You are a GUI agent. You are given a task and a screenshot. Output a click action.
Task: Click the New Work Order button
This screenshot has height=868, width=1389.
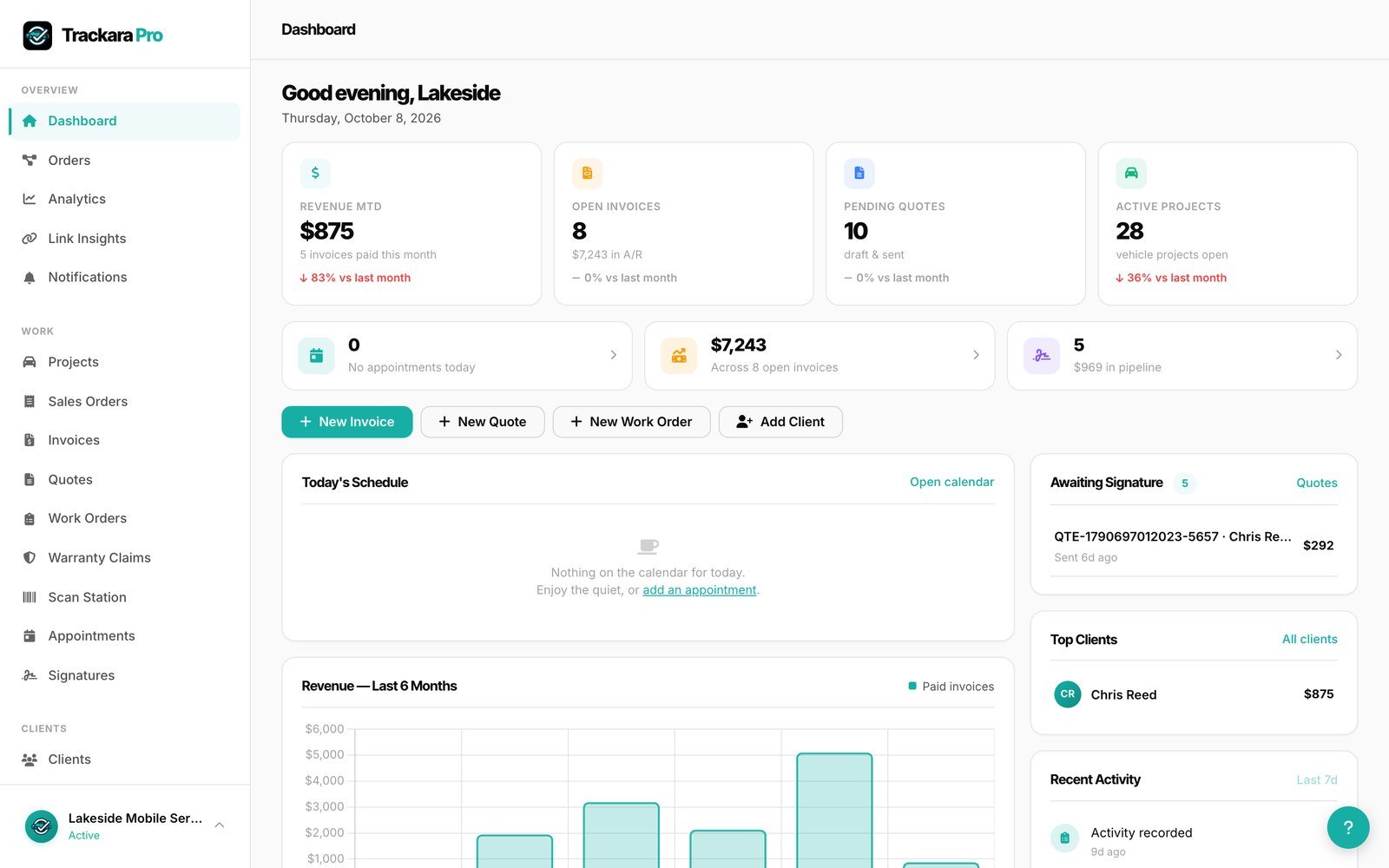pyautogui.click(x=631, y=422)
